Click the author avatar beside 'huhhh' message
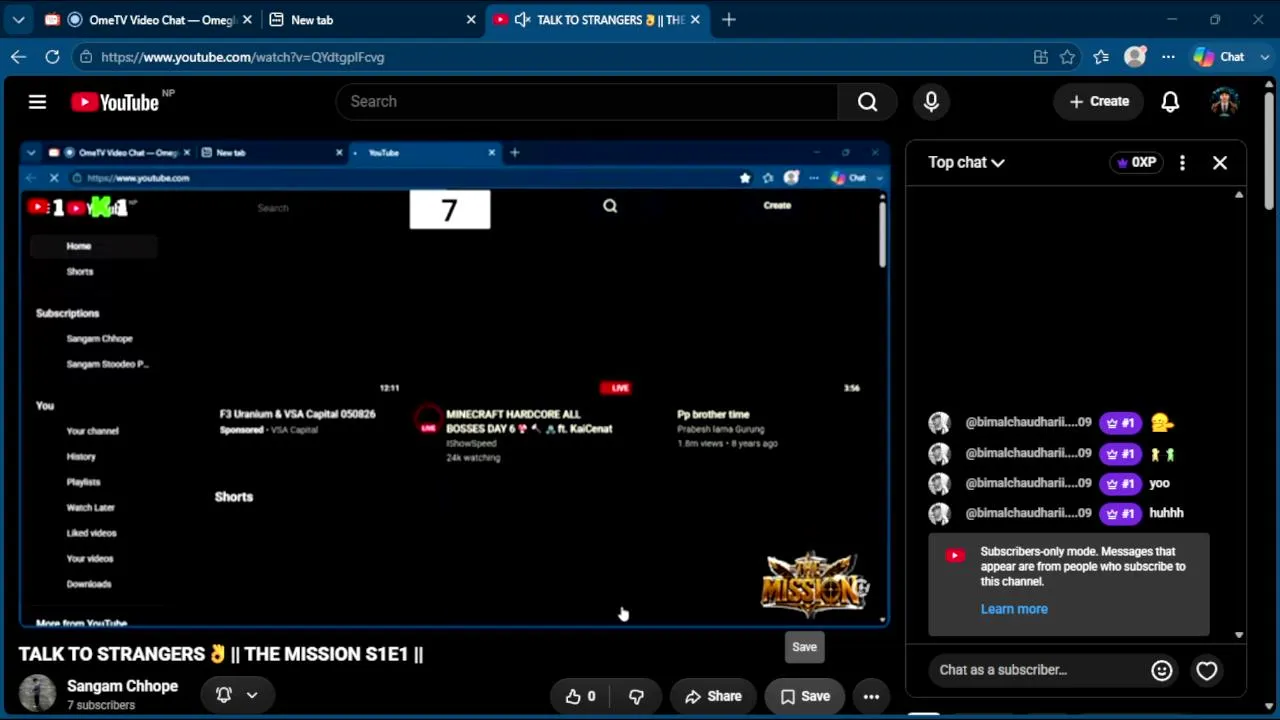 939,514
